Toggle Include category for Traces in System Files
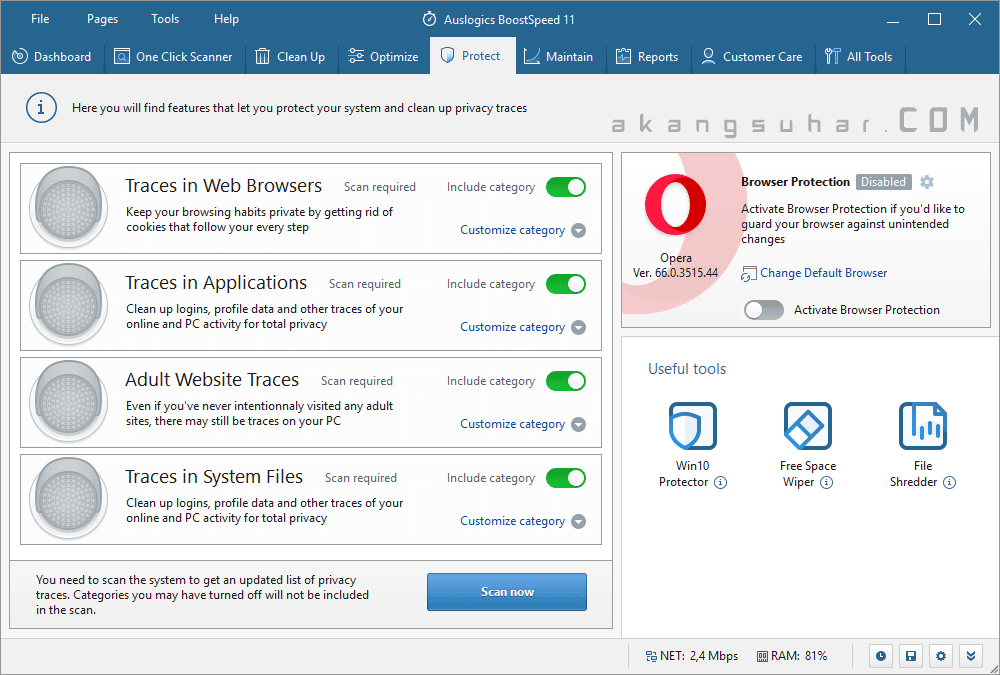This screenshot has height=675, width=1000. coord(566,478)
